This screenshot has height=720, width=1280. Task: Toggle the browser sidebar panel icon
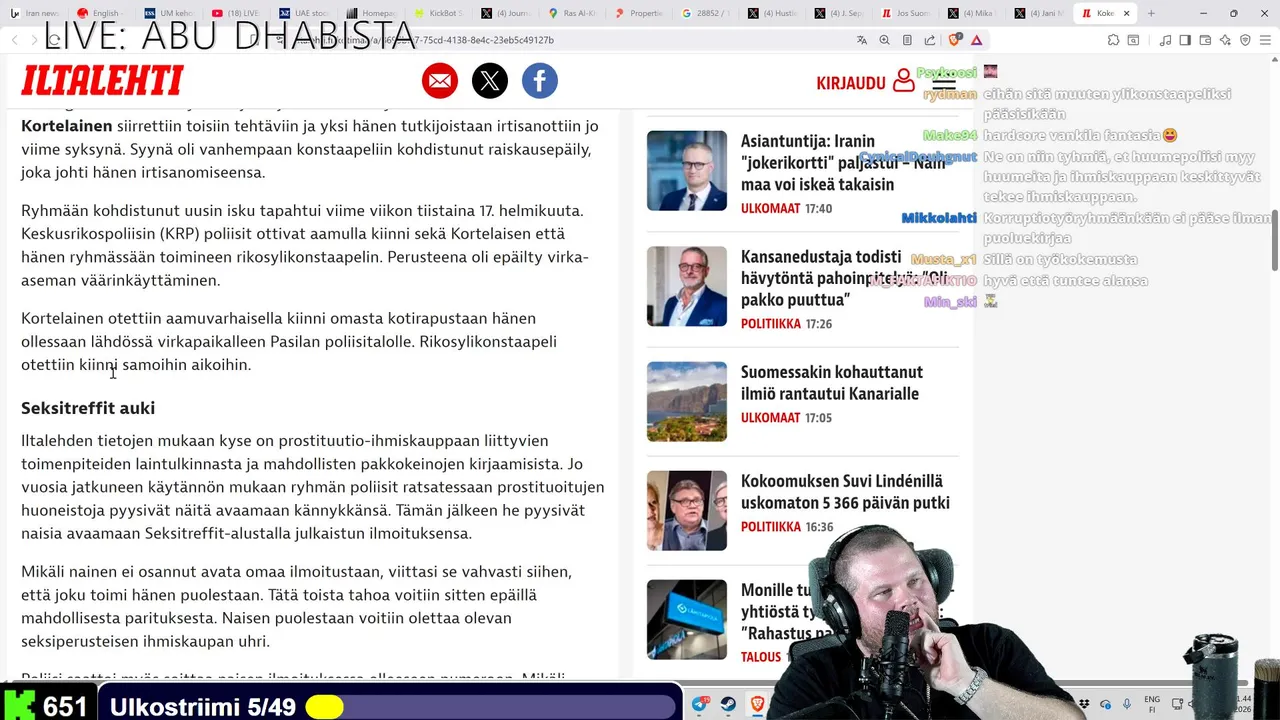[1185, 40]
